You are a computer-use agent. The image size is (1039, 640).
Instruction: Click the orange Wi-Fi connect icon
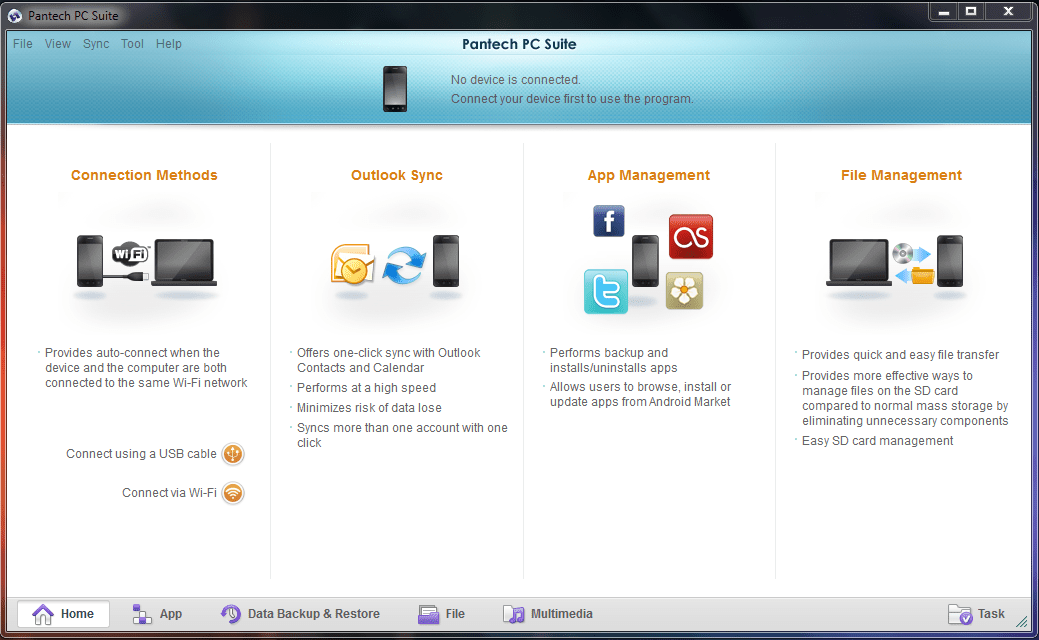coord(233,493)
